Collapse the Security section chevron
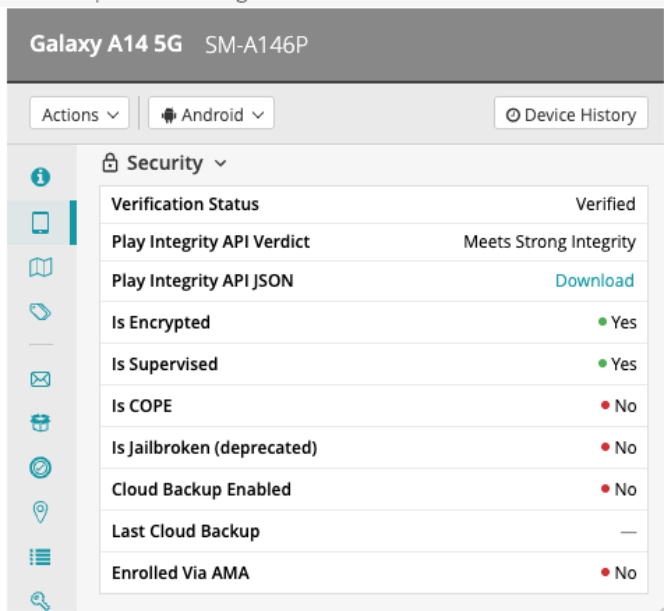The image size is (664, 611). click(220, 164)
